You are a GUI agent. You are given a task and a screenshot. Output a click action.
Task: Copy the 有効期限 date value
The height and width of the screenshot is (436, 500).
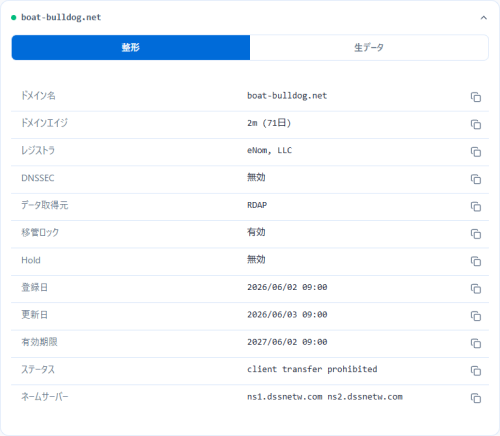tap(476, 343)
